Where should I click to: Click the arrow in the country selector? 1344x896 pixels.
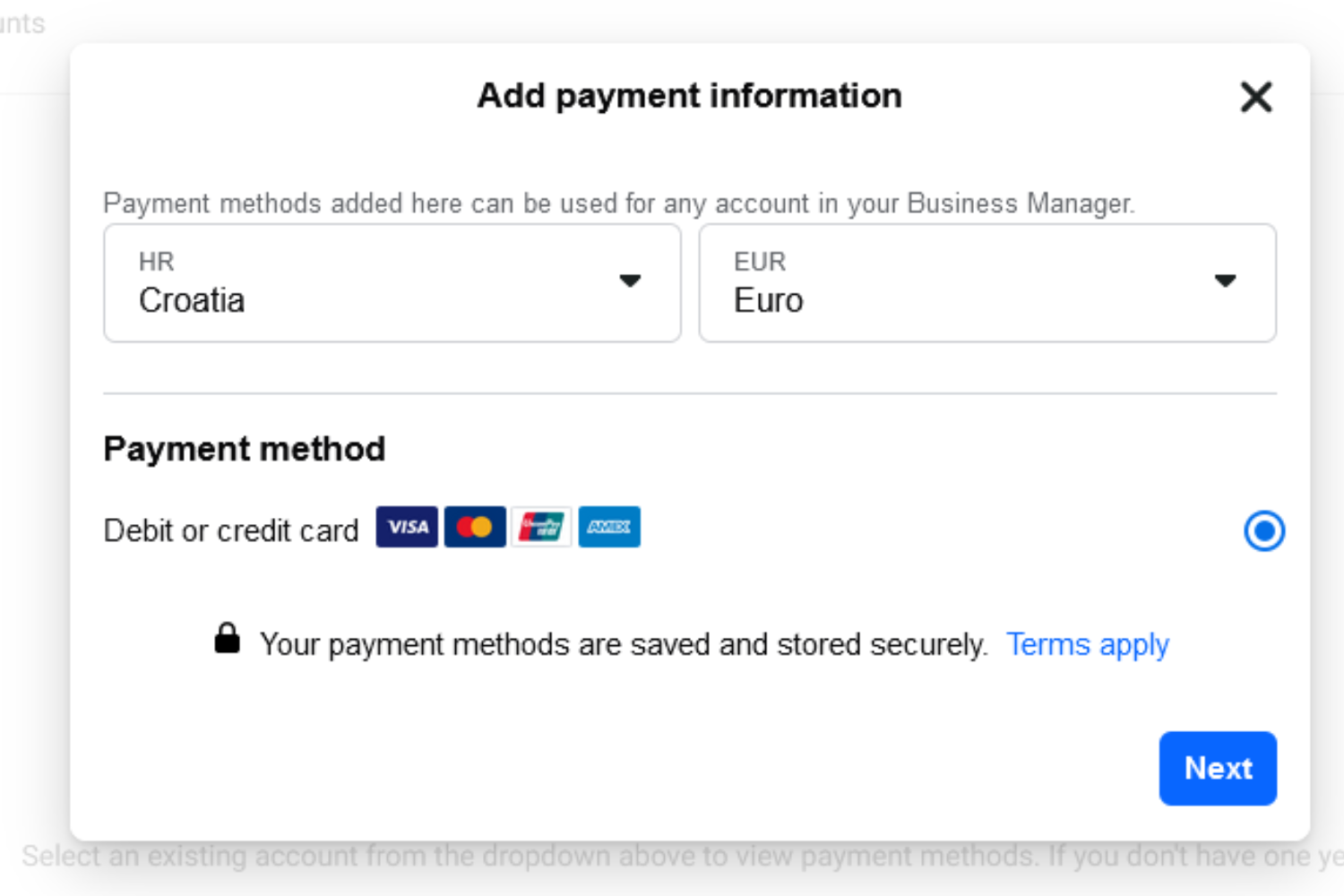pos(630,281)
